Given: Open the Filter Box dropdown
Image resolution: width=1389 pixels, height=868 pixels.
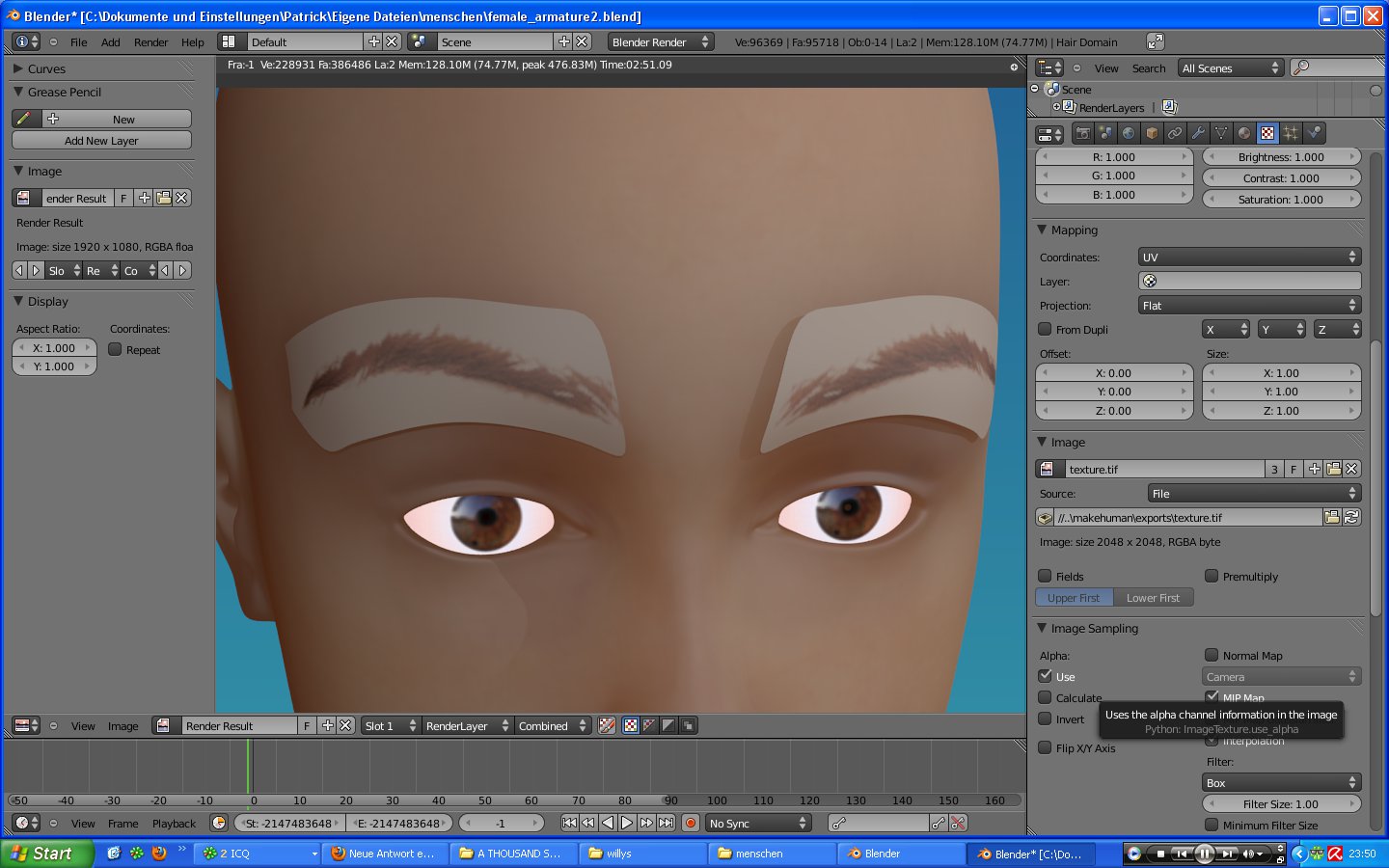Looking at the screenshot, I should point(1281,782).
